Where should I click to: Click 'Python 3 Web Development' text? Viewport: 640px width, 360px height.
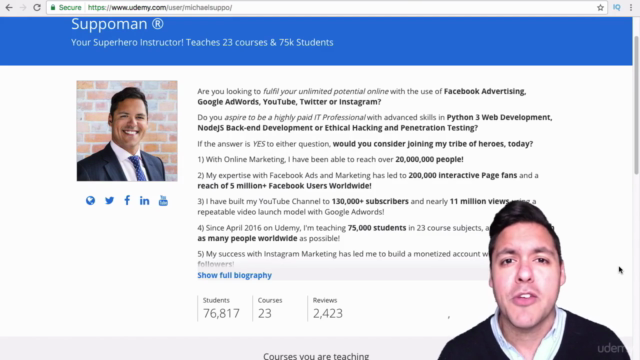coord(499,117)
